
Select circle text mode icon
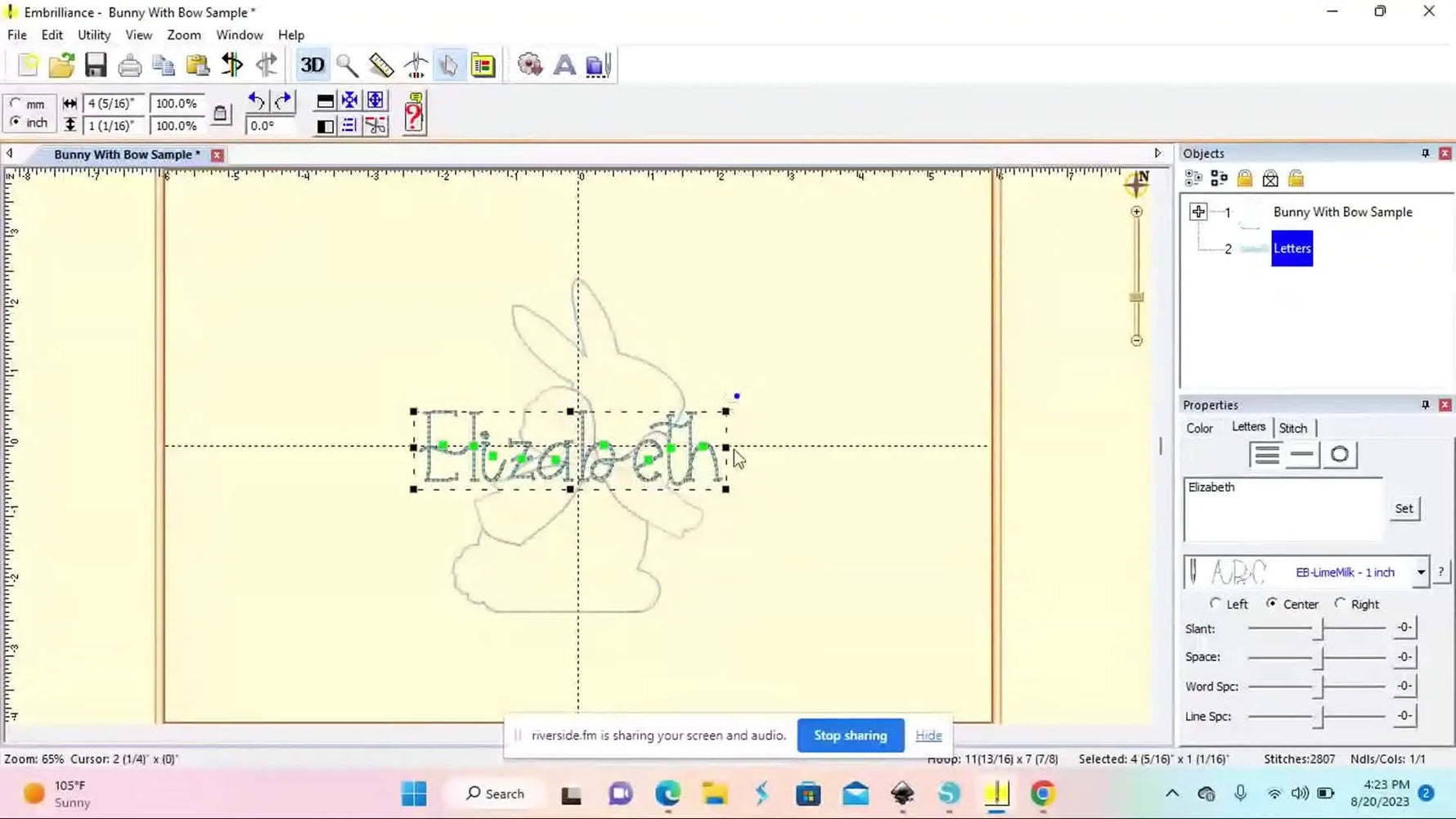coord(1339,455)
